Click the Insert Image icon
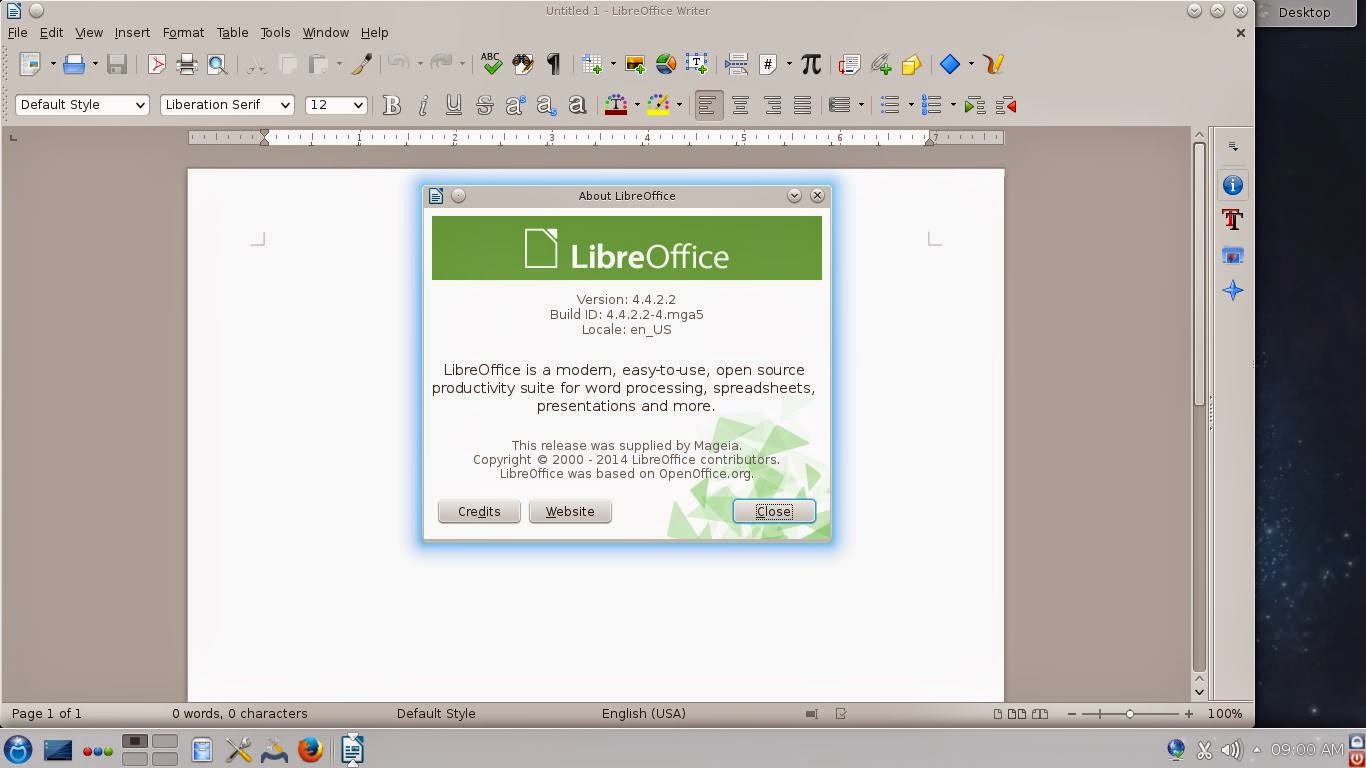1366x768 pixels. click(635, 64)
